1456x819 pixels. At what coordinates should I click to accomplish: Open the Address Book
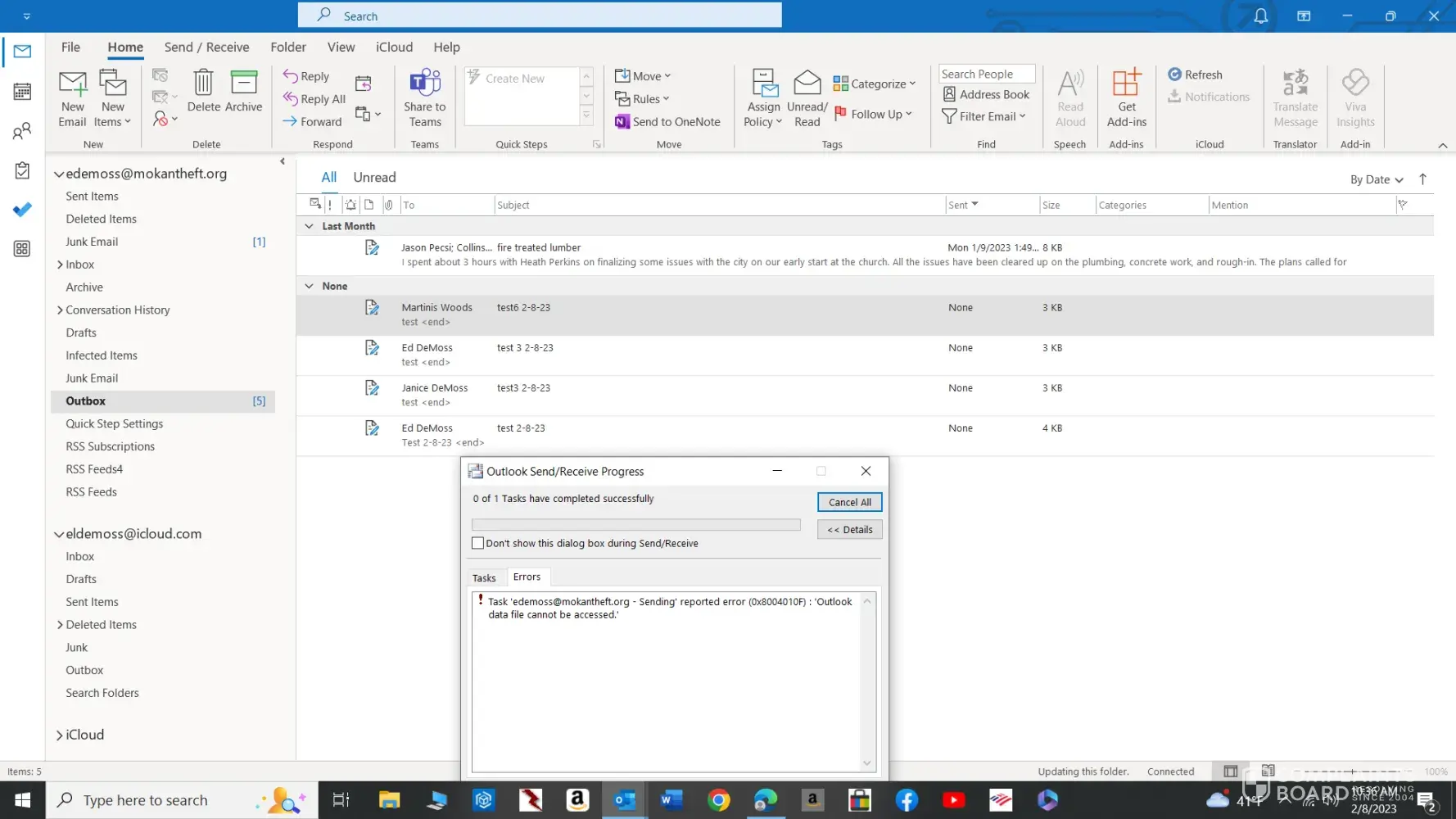click(985, 95)
